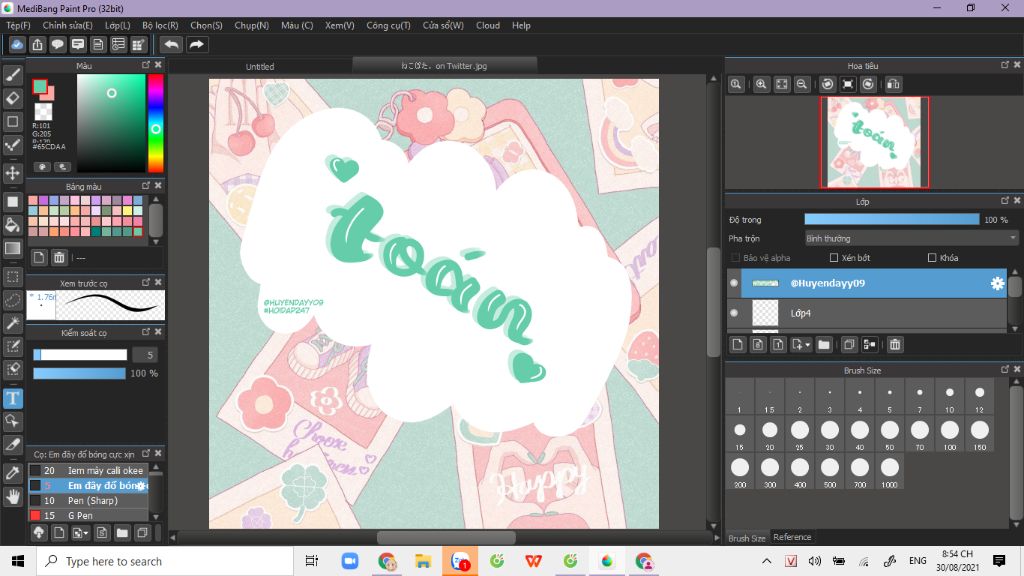Click the rainbow hue strip
The image size is (1024, 576).
click(155, 123)
